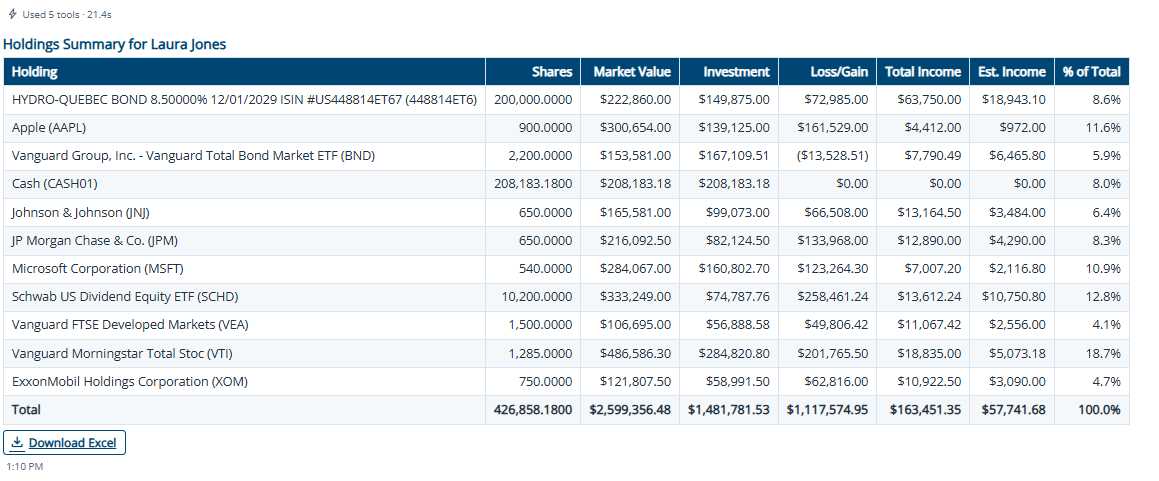This screenshot has height=481, width=1159.
Task: Click the Holdings Summary for Laura Jones title
Action: (x=115, y=44)
